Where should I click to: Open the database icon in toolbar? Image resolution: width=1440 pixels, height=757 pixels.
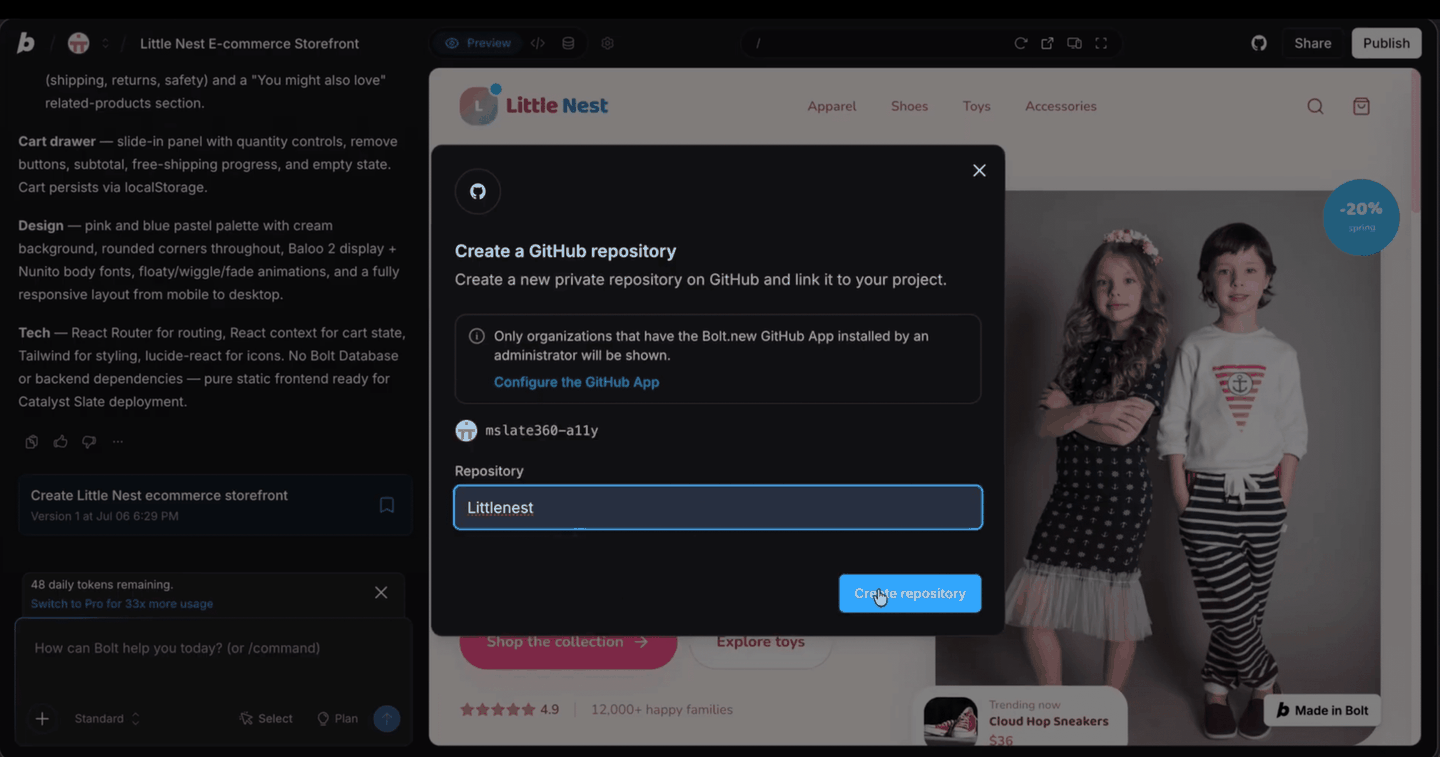click(x=568, y=43)
